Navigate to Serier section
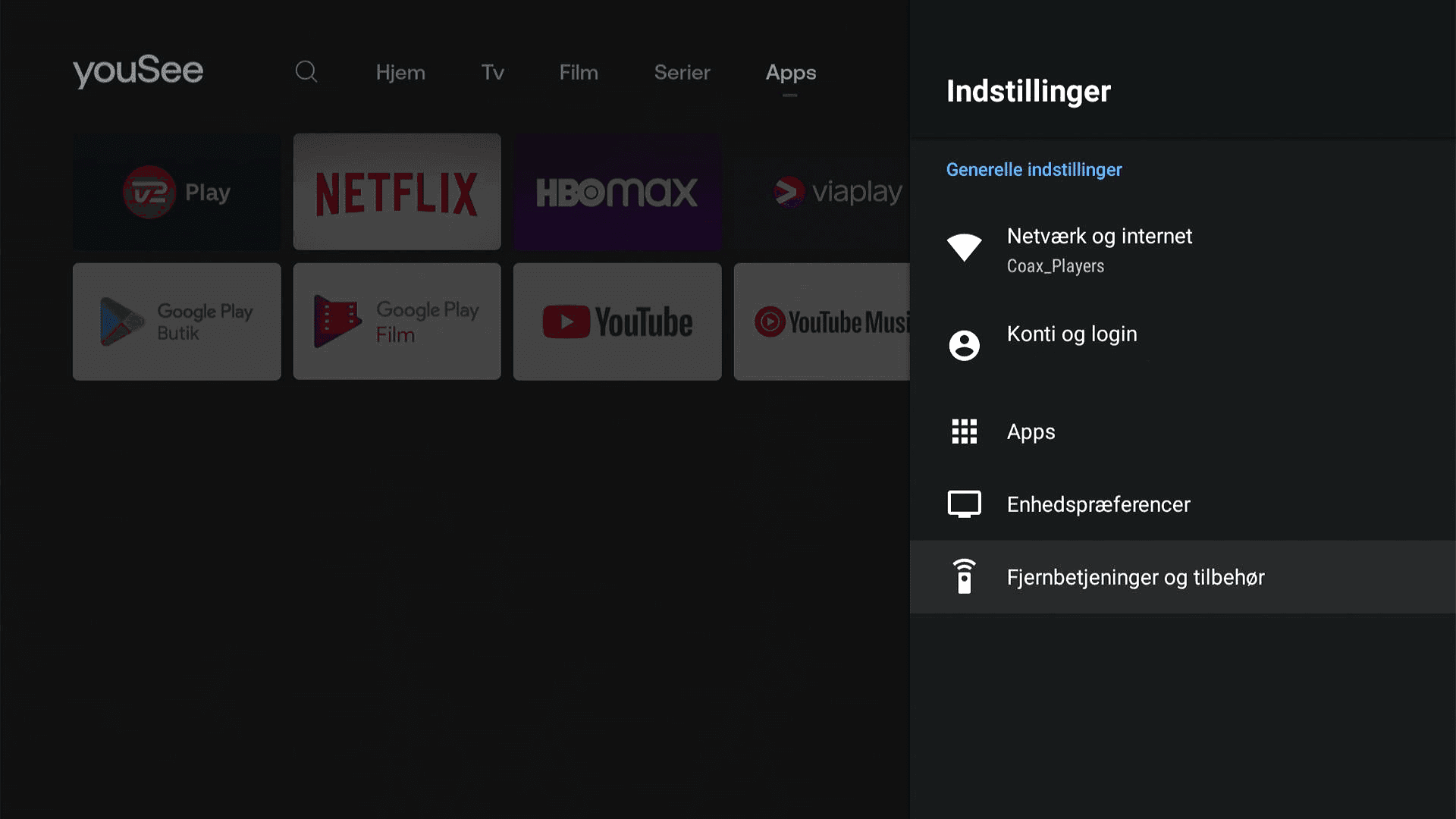The image size is (1456, 819). coord(681,71)
